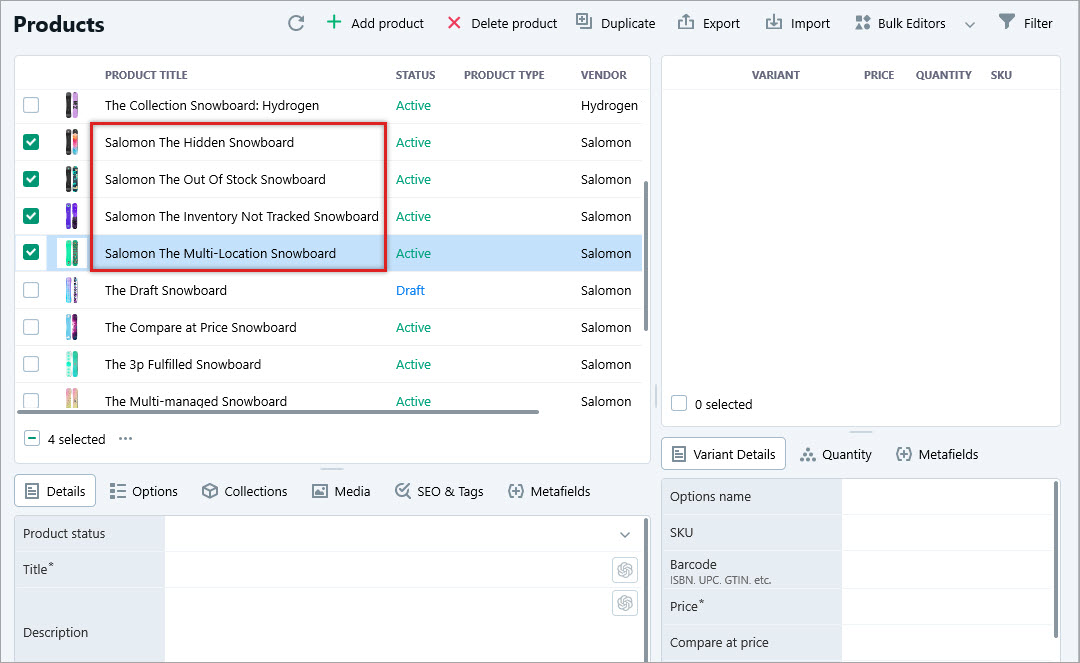Viewport: 1080px width, 663px height.
Task: Click the VARIANT column header
Action: pos(776,75)
